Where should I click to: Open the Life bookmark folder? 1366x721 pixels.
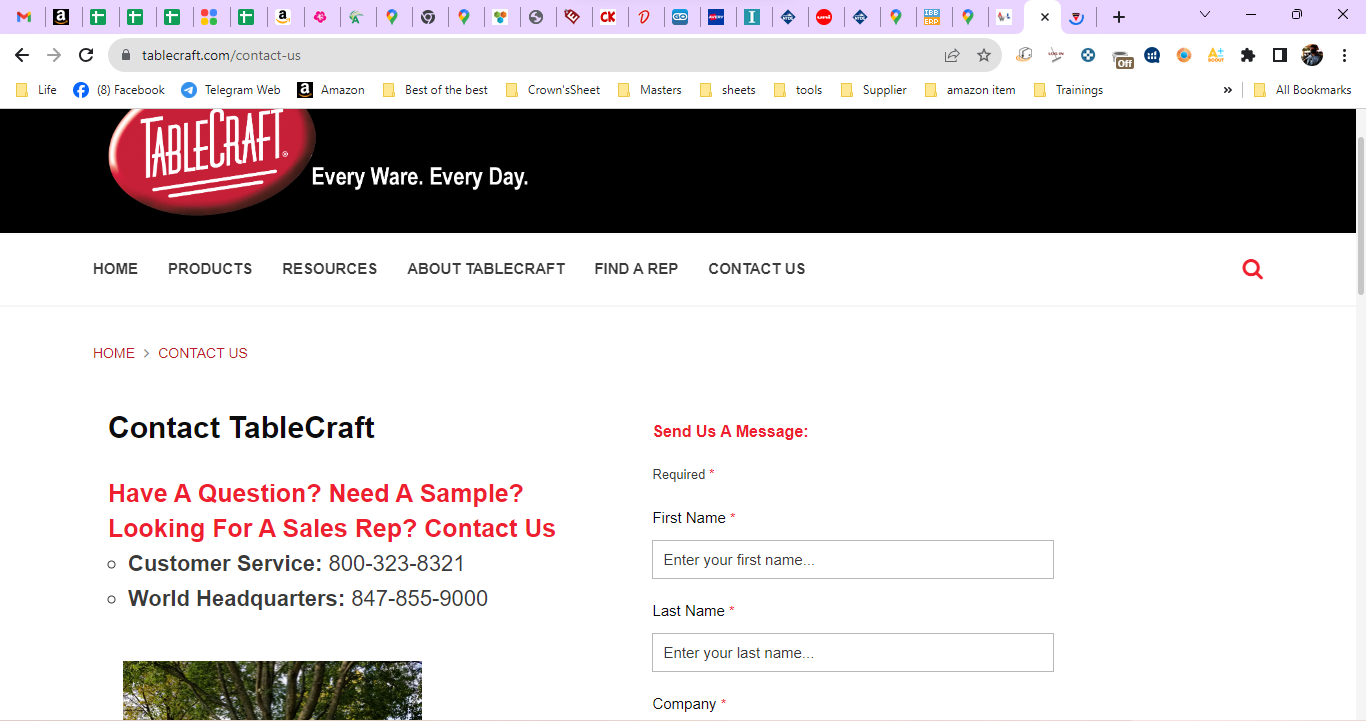coord(36,90)
